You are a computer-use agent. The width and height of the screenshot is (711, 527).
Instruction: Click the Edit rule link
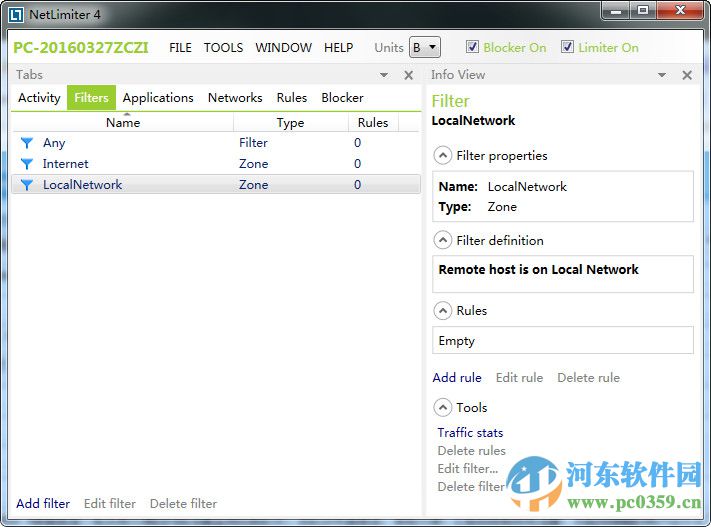click(x=519, y=377)
